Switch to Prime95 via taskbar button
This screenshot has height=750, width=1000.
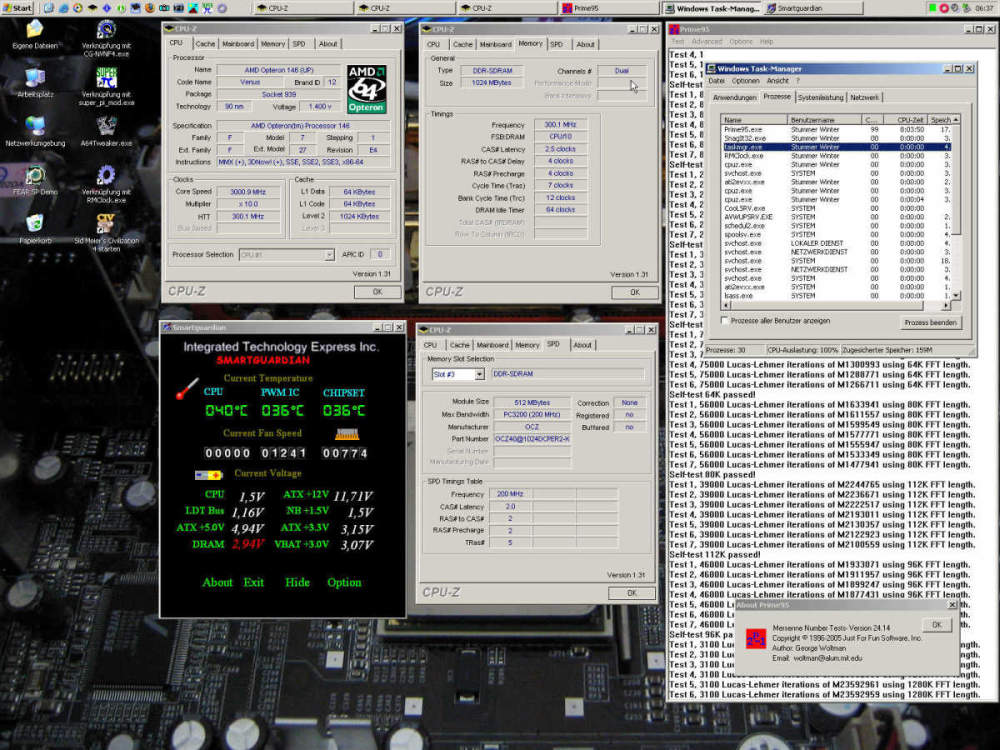coord(608,8)
